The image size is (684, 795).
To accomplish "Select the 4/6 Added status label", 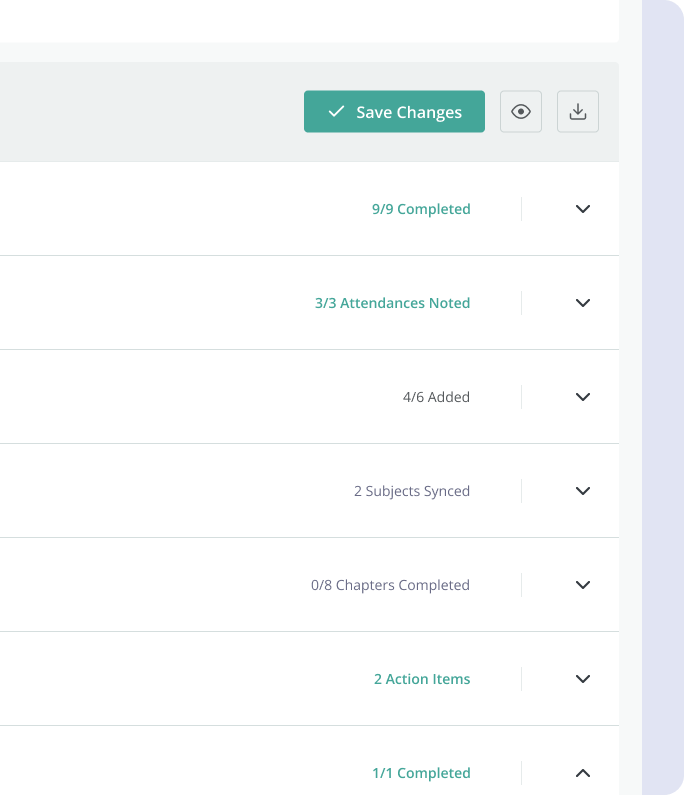I will [436, 397].
